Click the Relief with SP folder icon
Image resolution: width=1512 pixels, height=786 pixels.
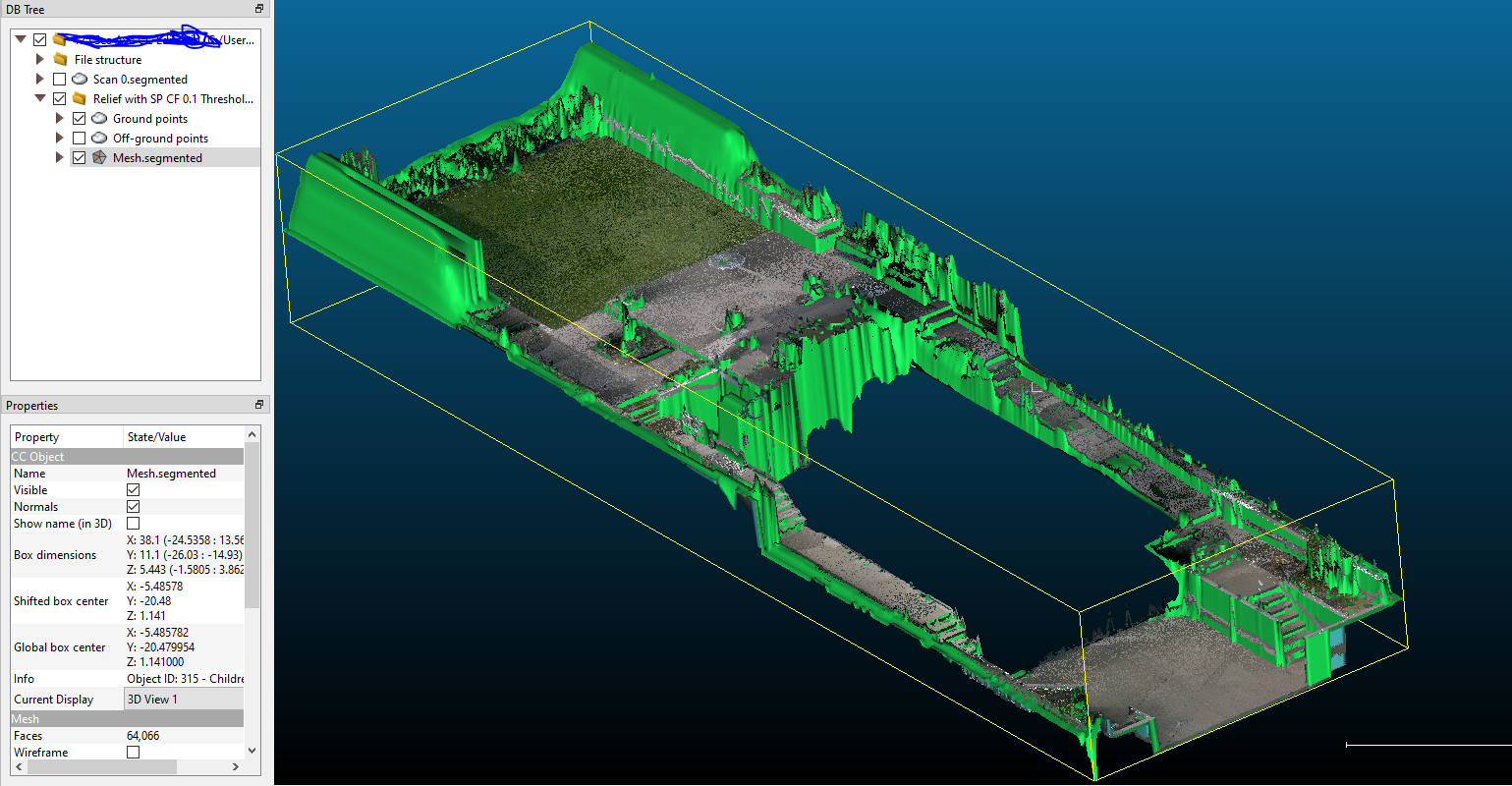pyautogui.click(x=80, y=98)
